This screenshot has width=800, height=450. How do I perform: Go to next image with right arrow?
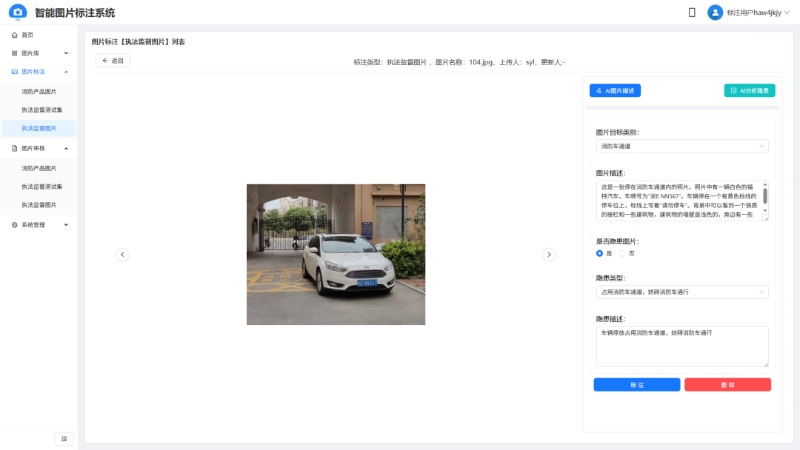(x=549, y=254)
